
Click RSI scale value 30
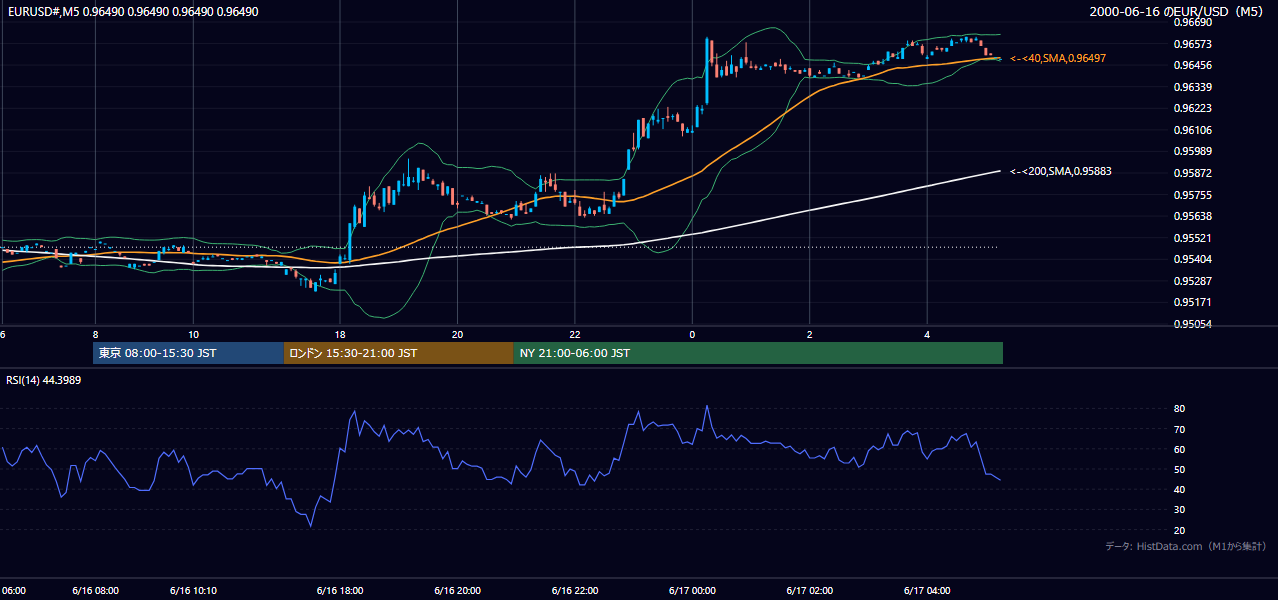click(x=1179, y=510)
